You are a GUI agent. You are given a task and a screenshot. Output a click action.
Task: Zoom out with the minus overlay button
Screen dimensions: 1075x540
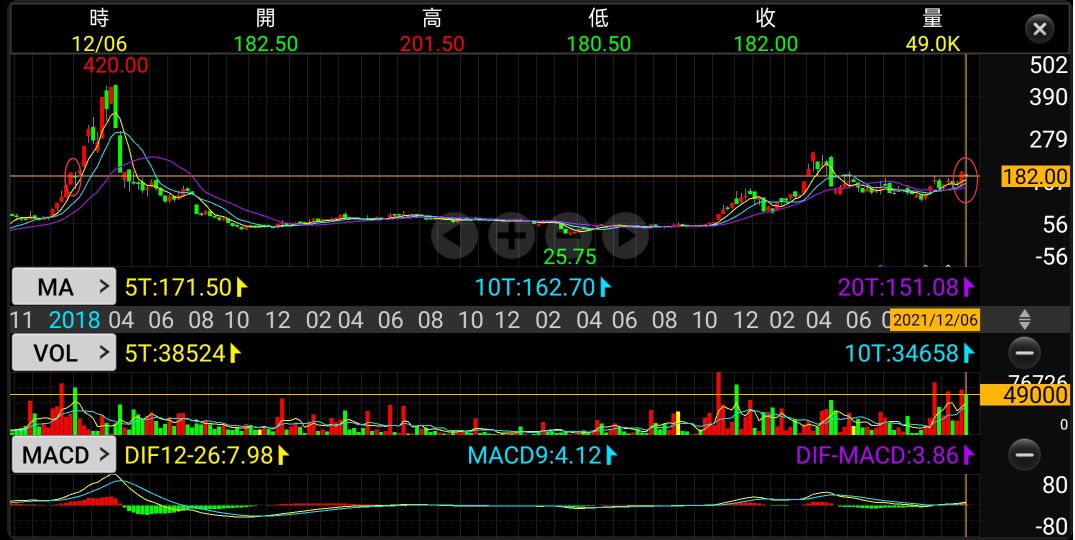[x=568, y=237]
